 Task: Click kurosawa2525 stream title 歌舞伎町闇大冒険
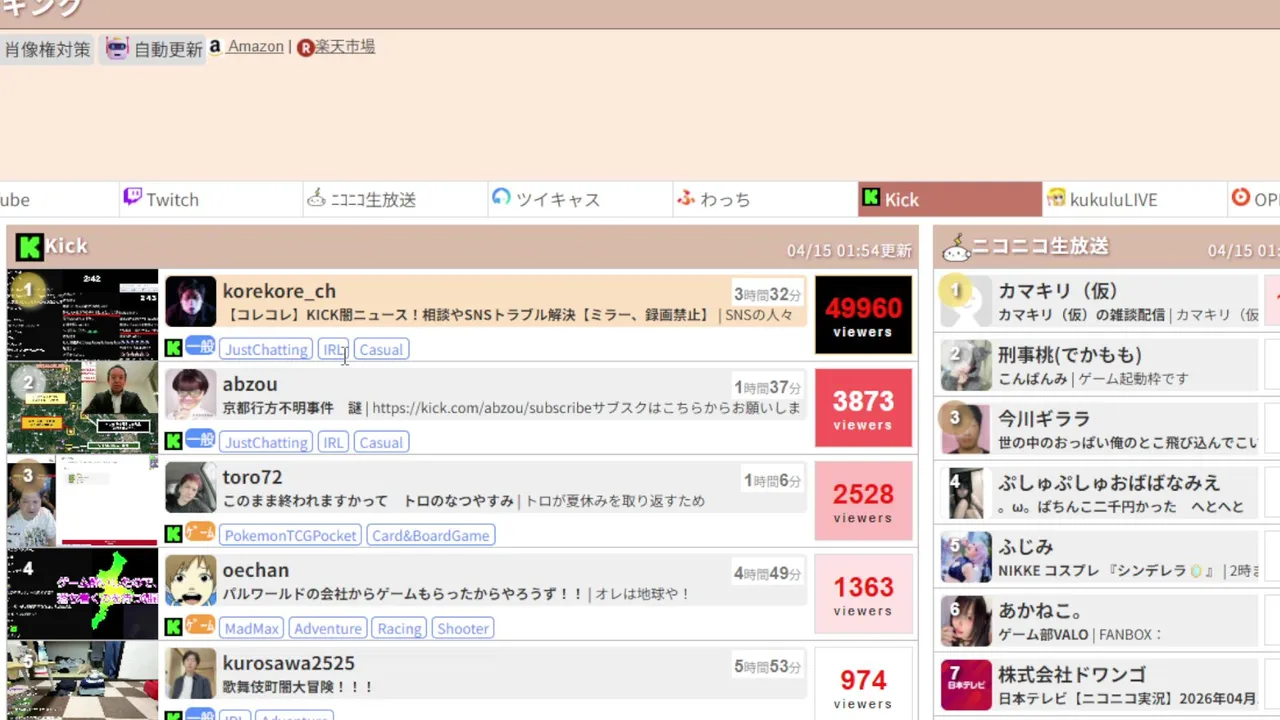(298, 688)
